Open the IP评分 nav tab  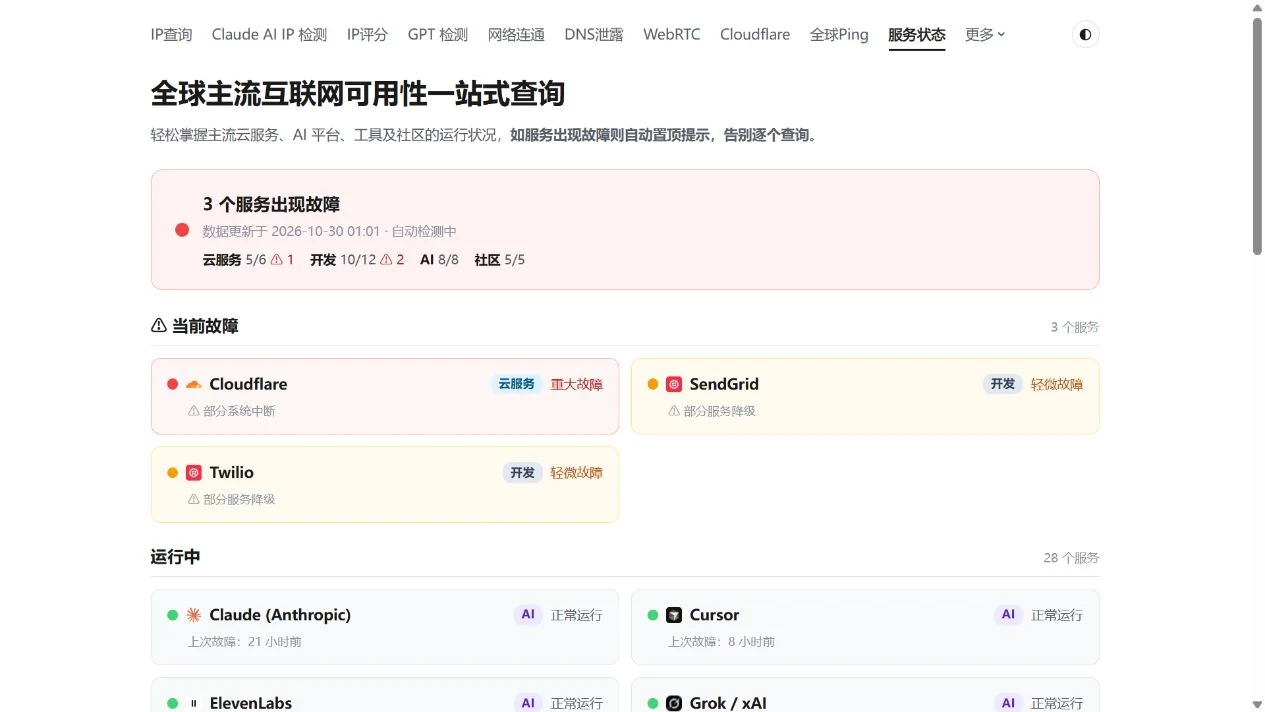point(367,34)
